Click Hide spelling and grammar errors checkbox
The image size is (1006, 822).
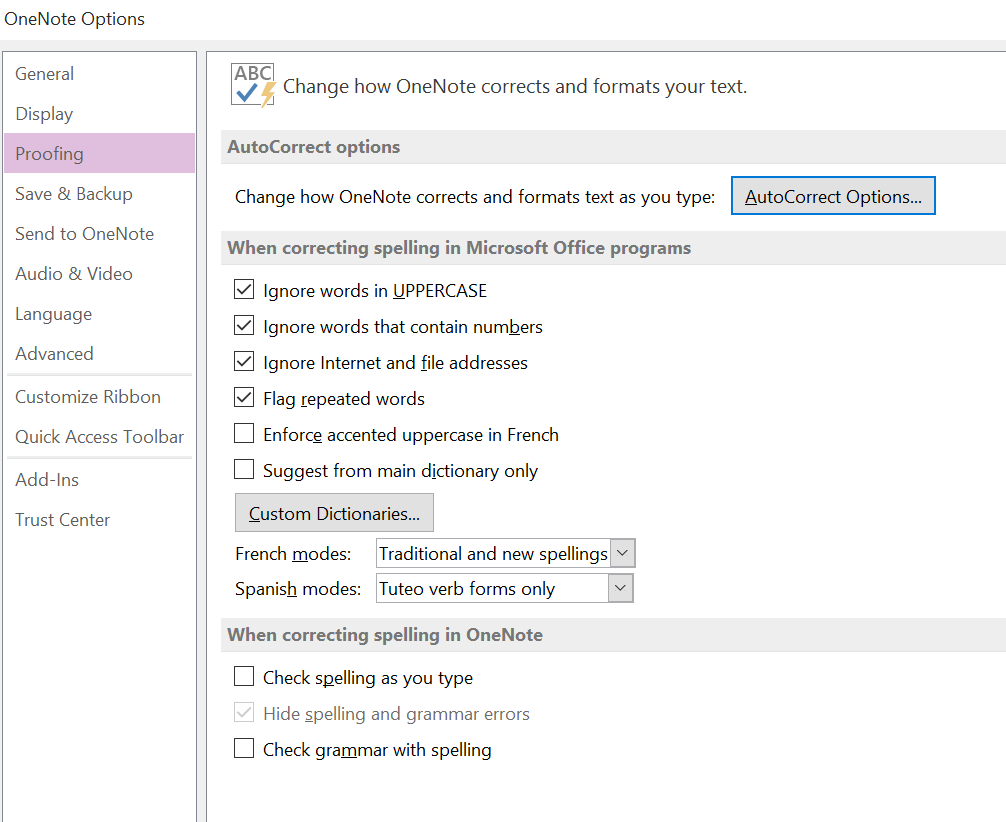[244, 713]
